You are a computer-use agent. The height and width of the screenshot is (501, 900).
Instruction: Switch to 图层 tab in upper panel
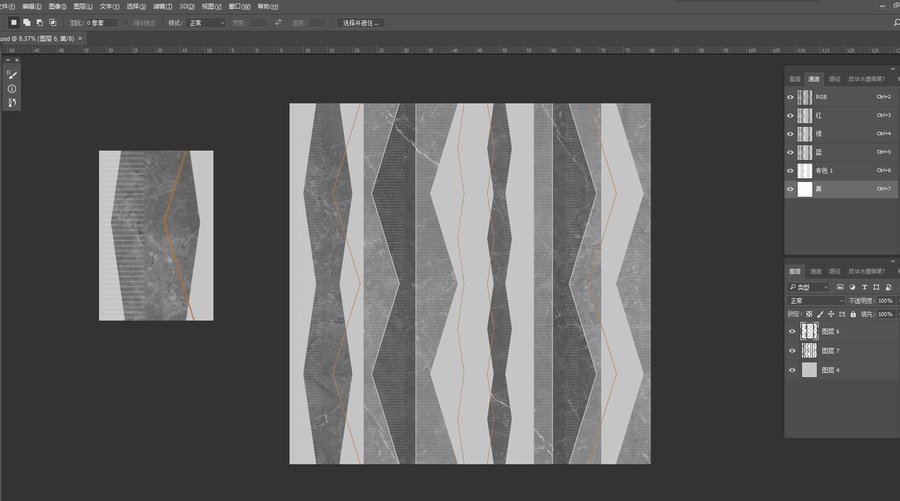click(795, 79)
